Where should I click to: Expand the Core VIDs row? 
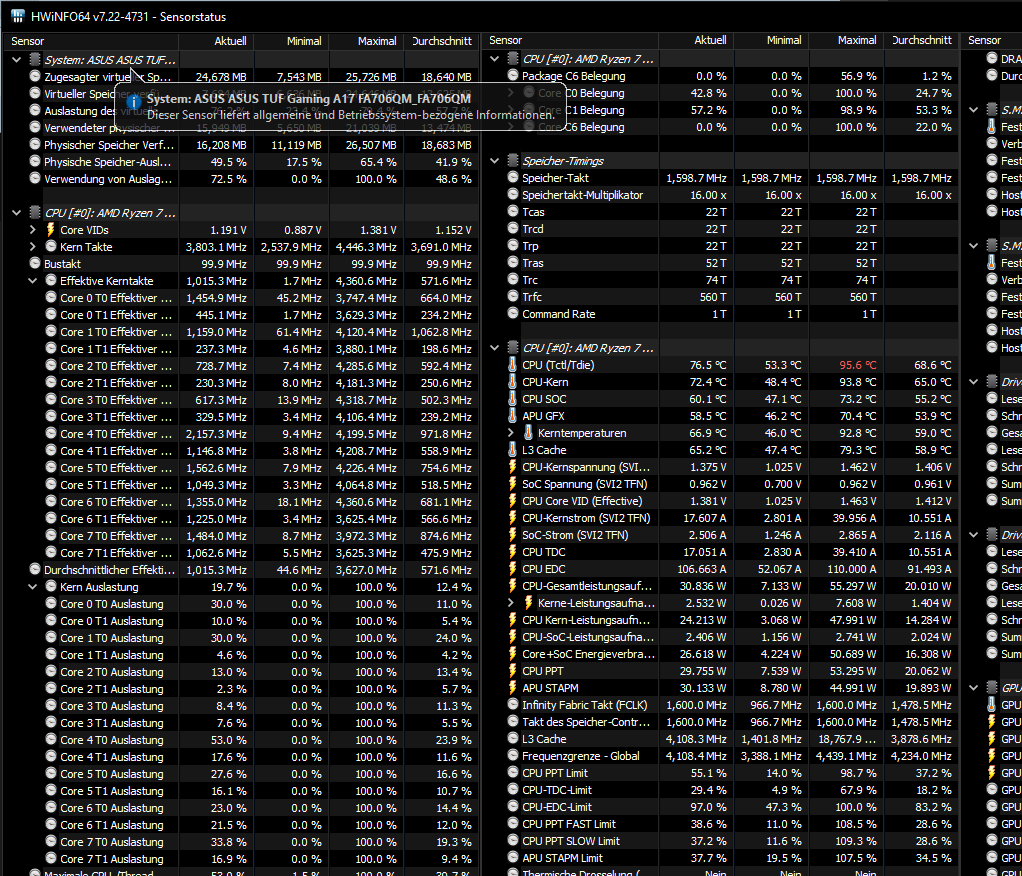[x=33, y=229]
